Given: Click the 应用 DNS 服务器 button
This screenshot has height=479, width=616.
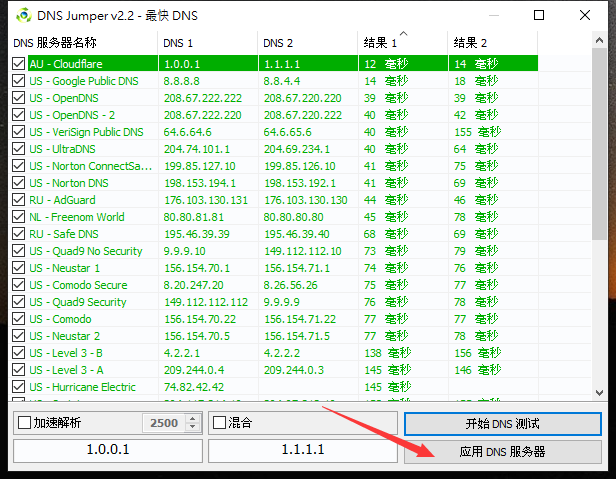Looking at the screenshot, I should click(x=503, y=452).
